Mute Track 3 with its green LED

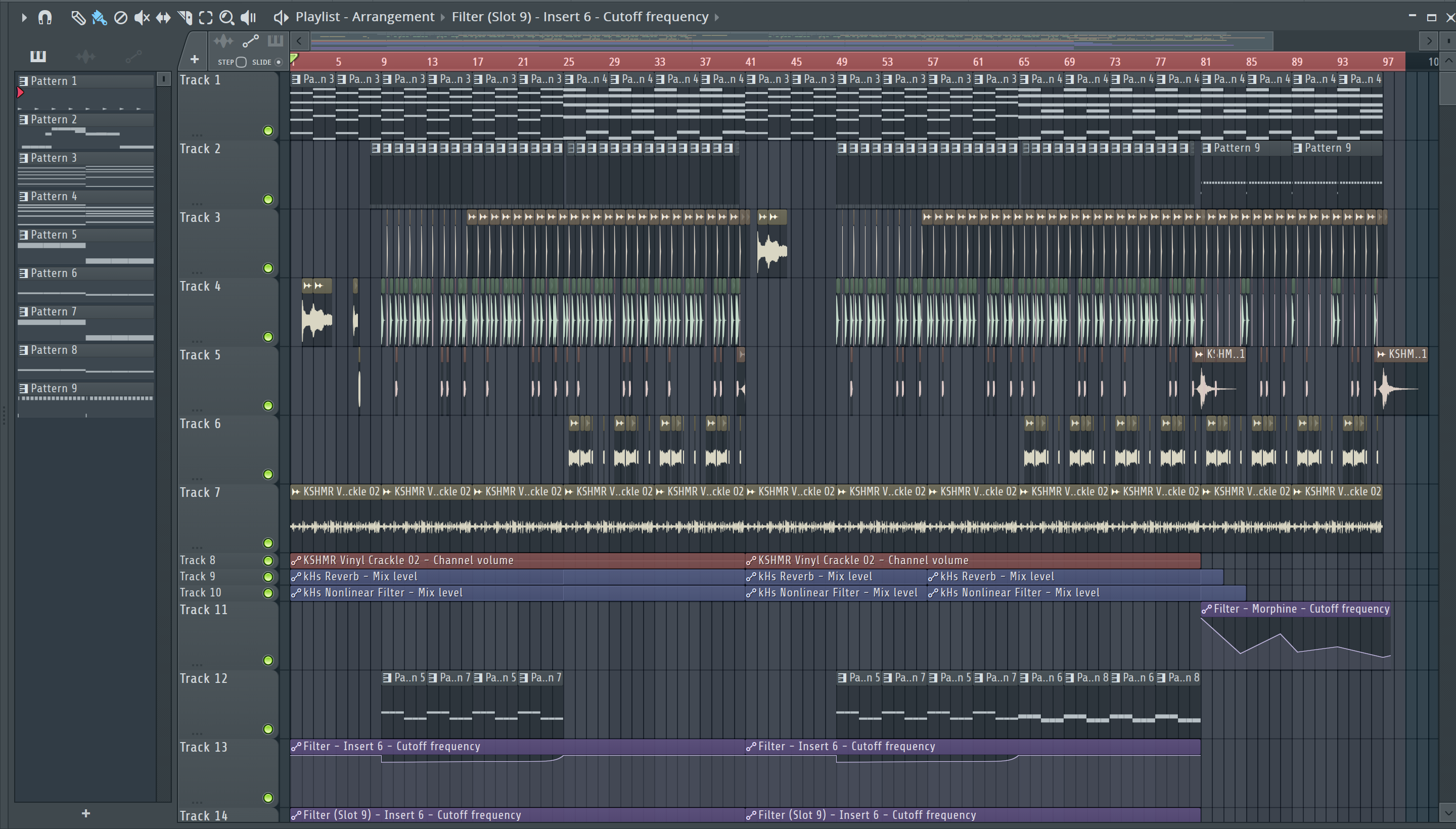coord(268,268)
